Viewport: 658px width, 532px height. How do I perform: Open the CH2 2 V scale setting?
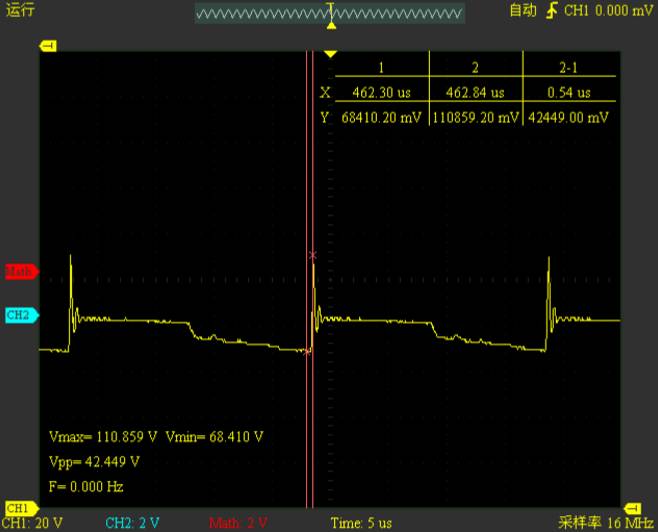(x=133, y=523)
